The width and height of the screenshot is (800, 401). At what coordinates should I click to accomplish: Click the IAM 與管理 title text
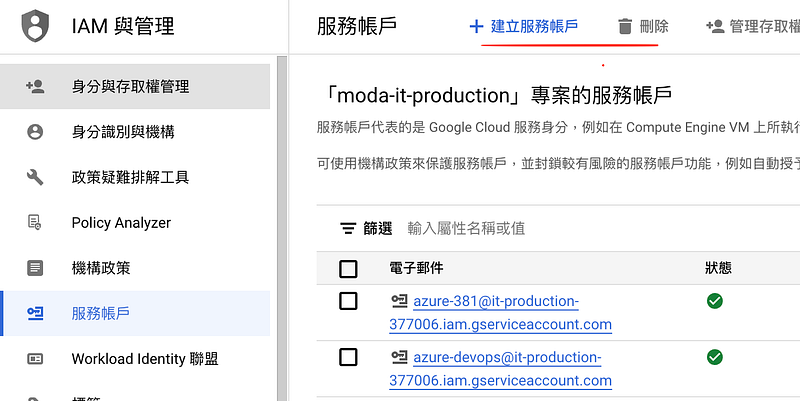tap(123, 27)
